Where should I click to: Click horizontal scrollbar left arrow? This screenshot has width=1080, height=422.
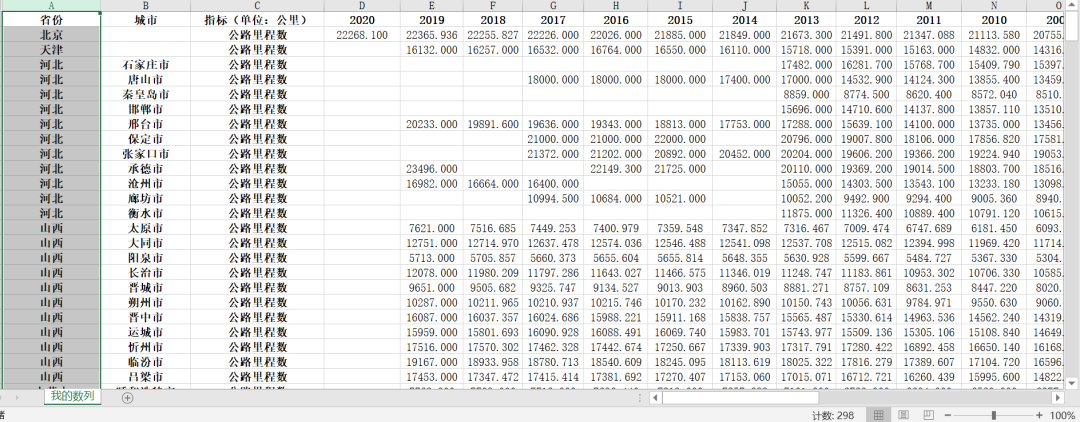click(x=654, y=397)
